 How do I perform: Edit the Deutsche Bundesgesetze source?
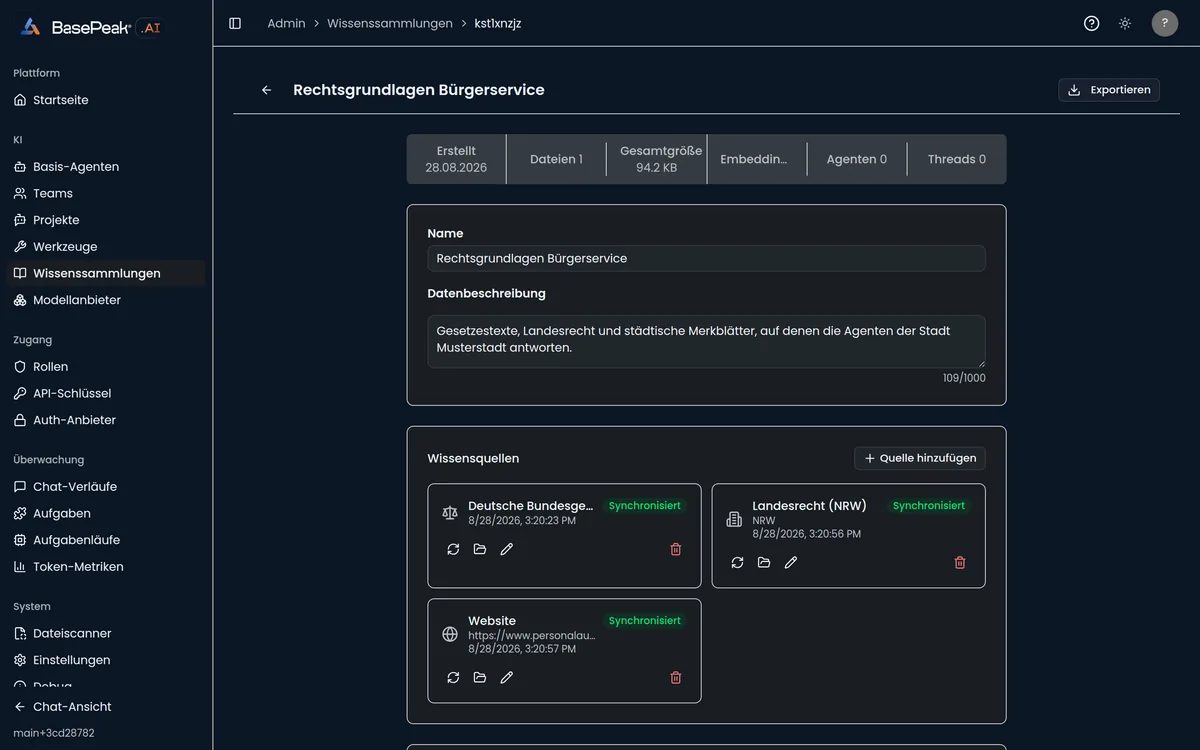(x=507, y=549)
